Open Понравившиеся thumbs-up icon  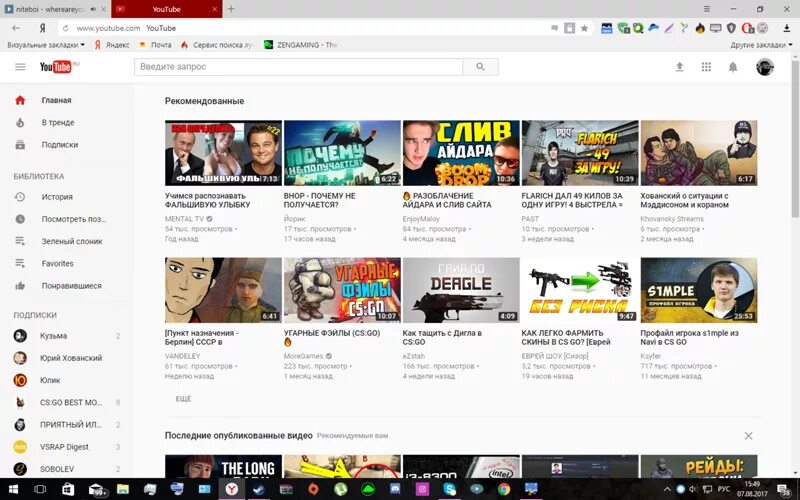coord(20,286)
